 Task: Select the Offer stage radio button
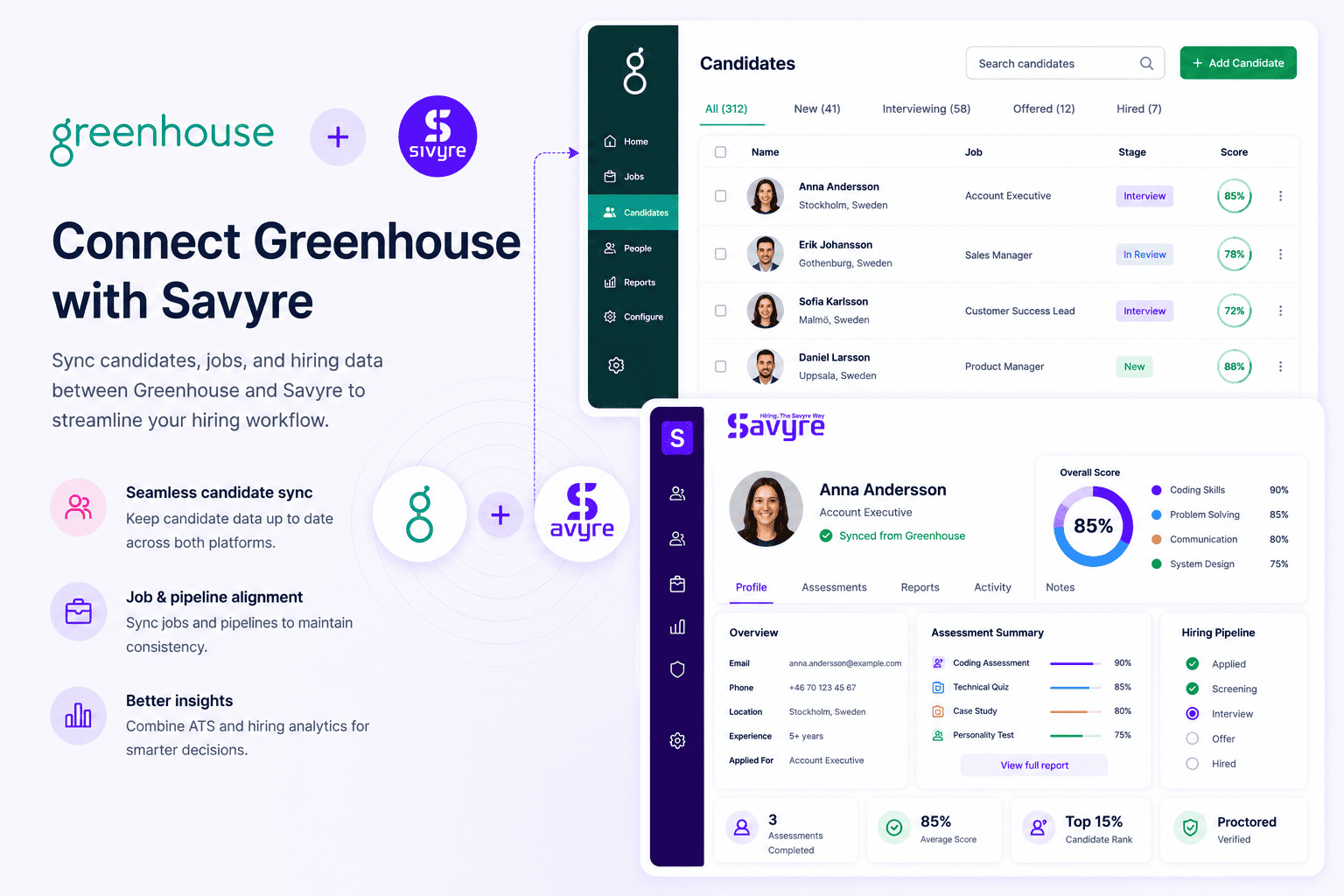[x=1193, y=738]
